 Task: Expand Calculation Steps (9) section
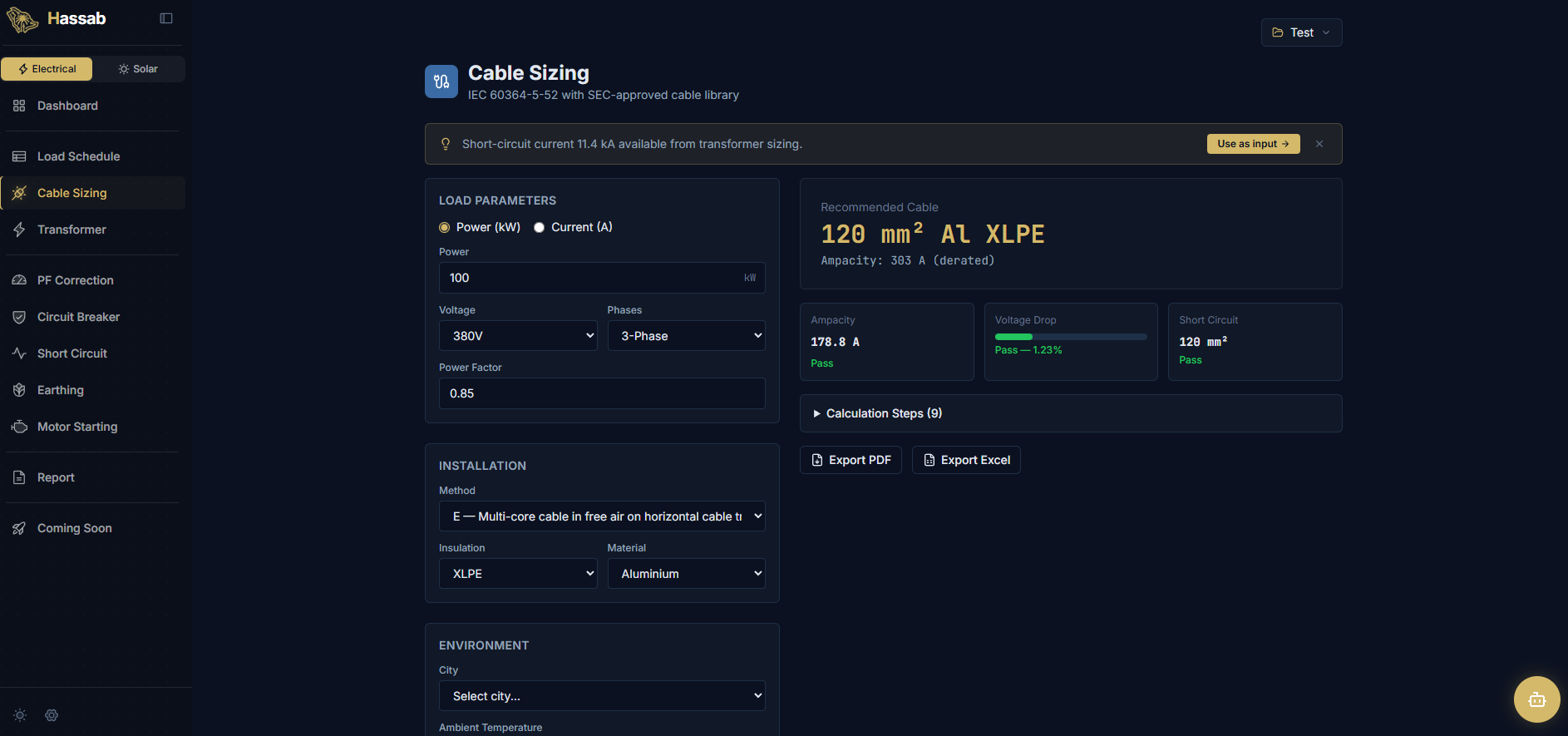[1071, 413]
